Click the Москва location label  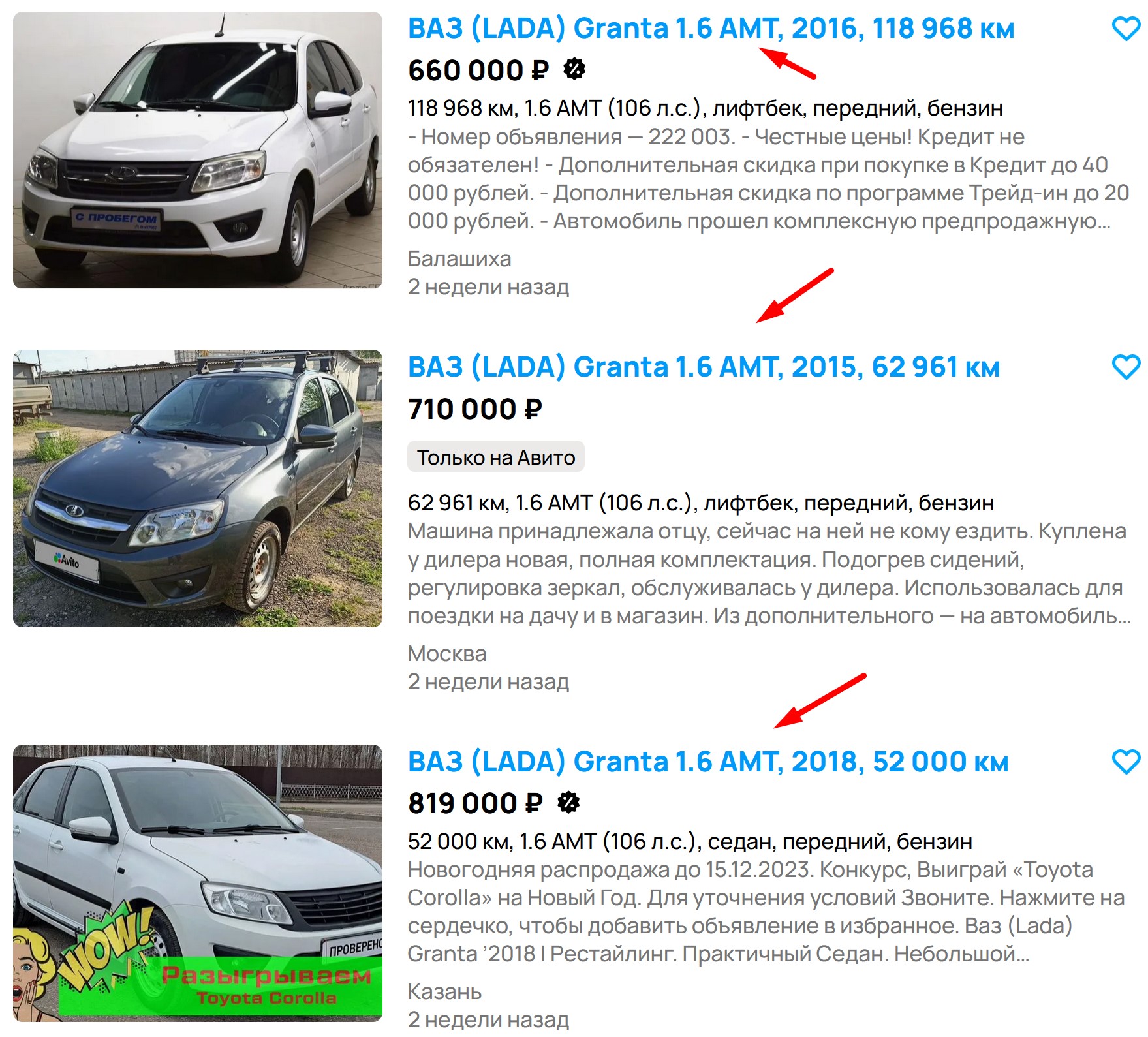click(447, 654)
